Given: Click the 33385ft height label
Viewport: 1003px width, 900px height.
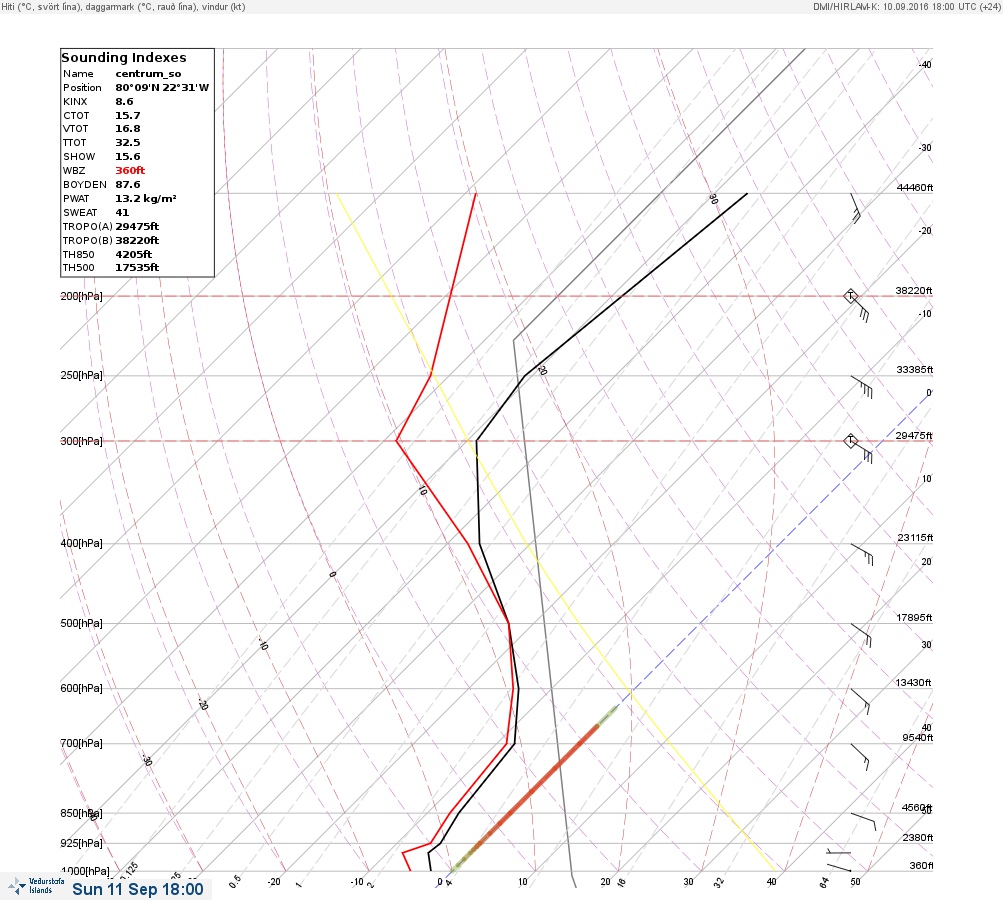Looking at the screenshot, I should pos(915,370).
